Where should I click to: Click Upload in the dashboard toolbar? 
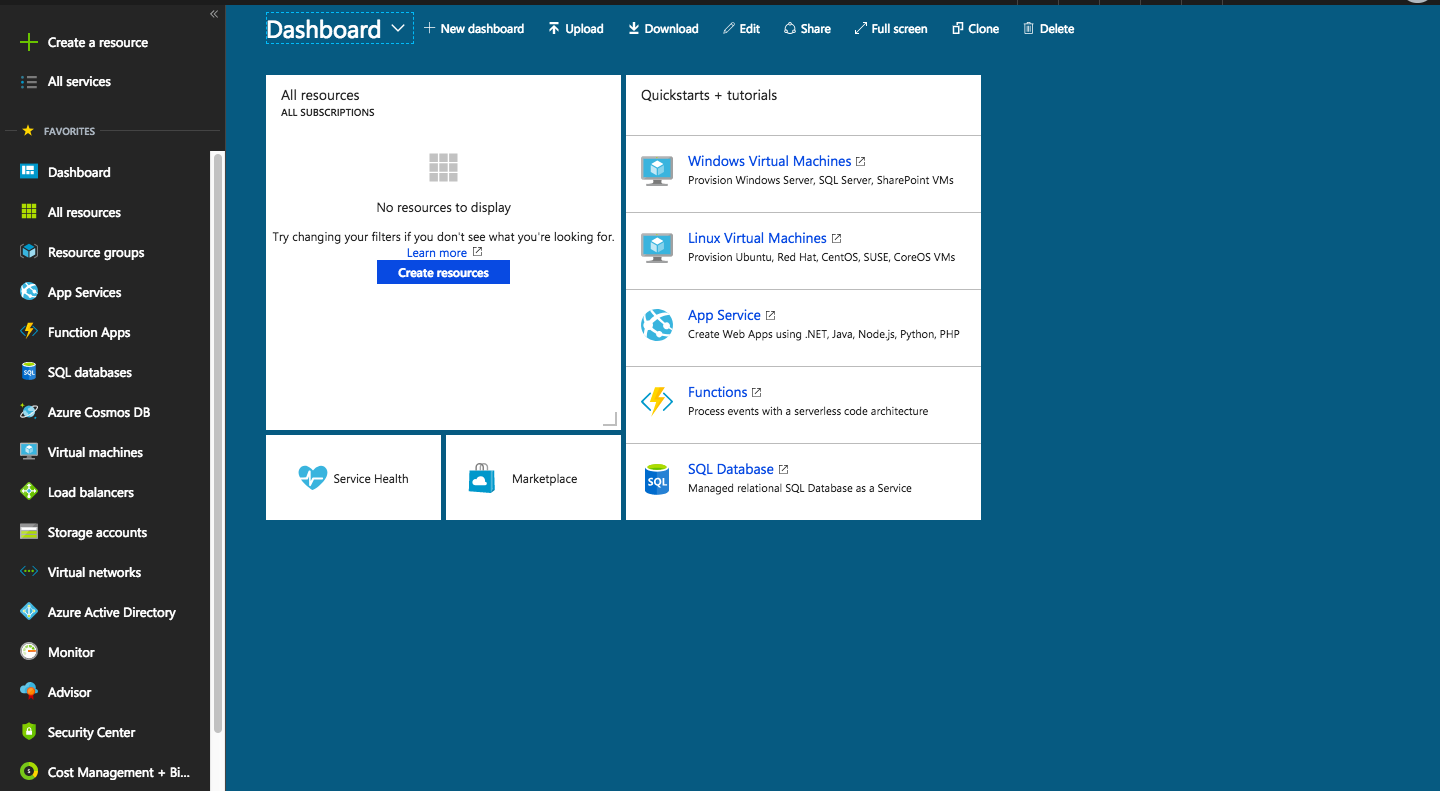point(576,29)
